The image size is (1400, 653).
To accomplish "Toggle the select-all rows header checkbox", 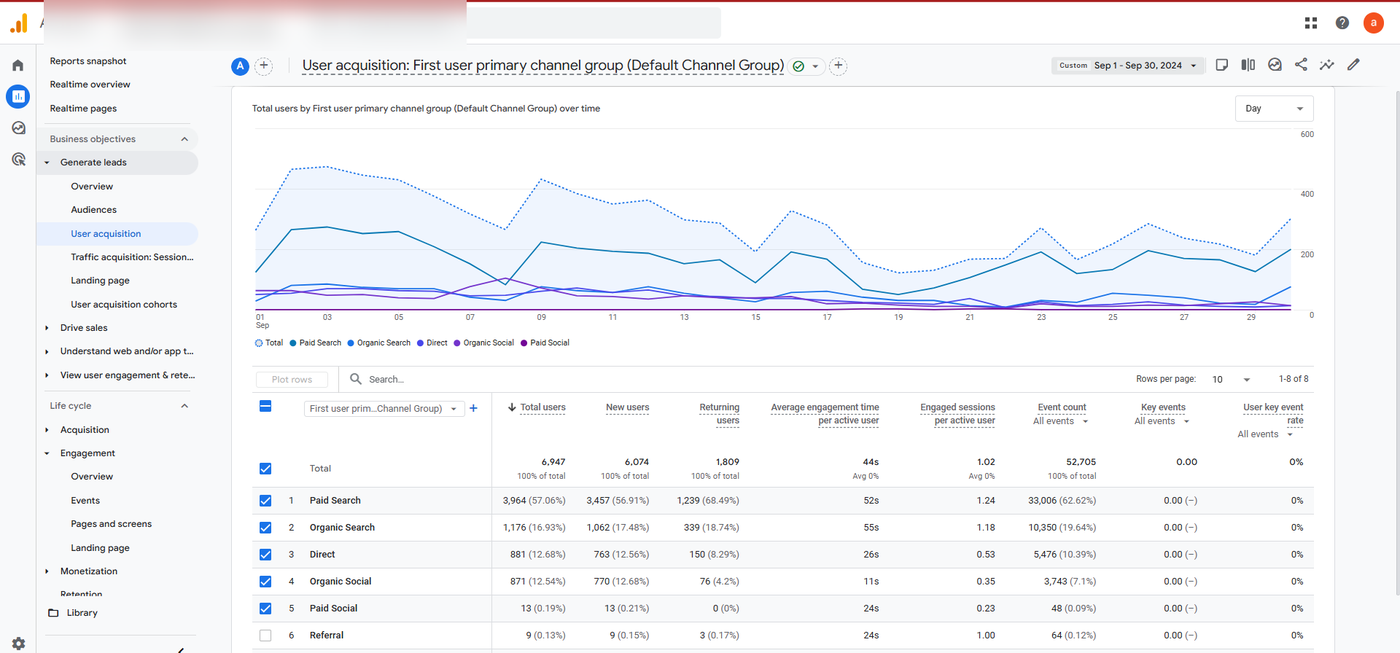I will coord(265,406).
